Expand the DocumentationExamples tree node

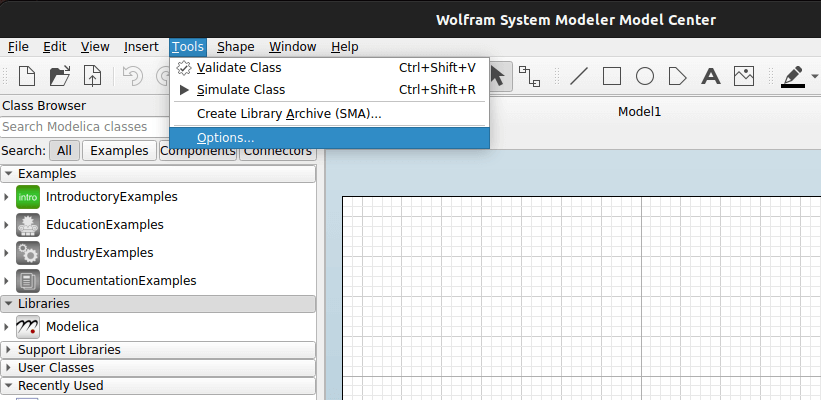click(x=6, y=281)
